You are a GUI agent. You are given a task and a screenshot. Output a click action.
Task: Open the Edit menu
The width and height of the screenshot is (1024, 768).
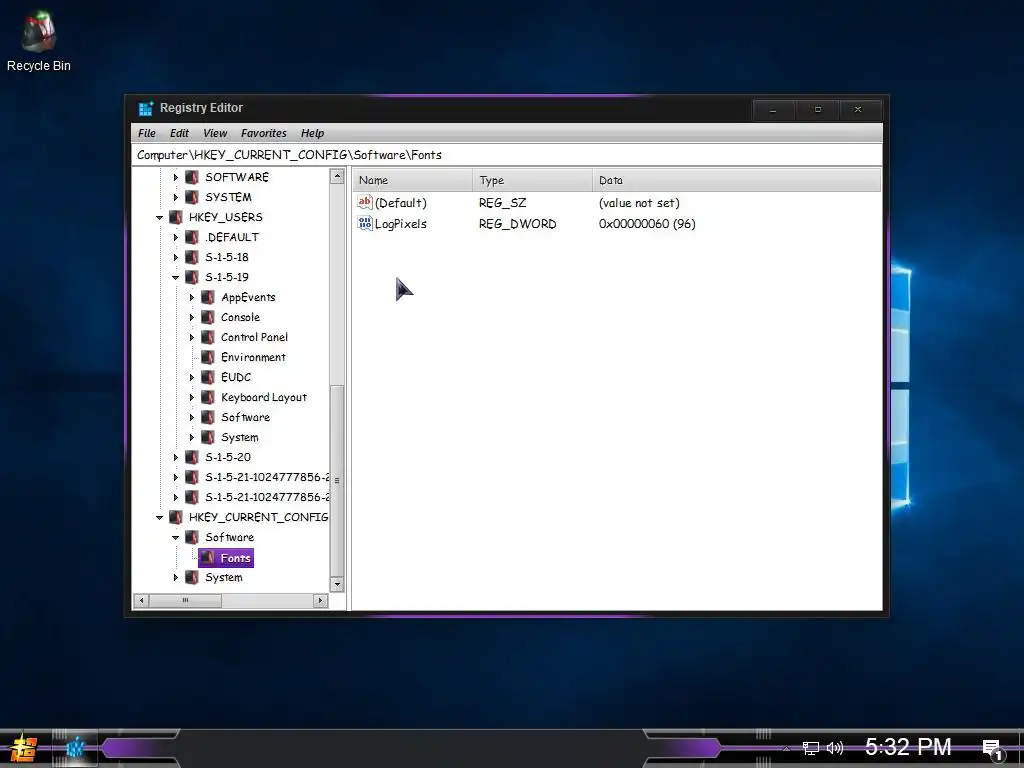(x=179, y=133)
